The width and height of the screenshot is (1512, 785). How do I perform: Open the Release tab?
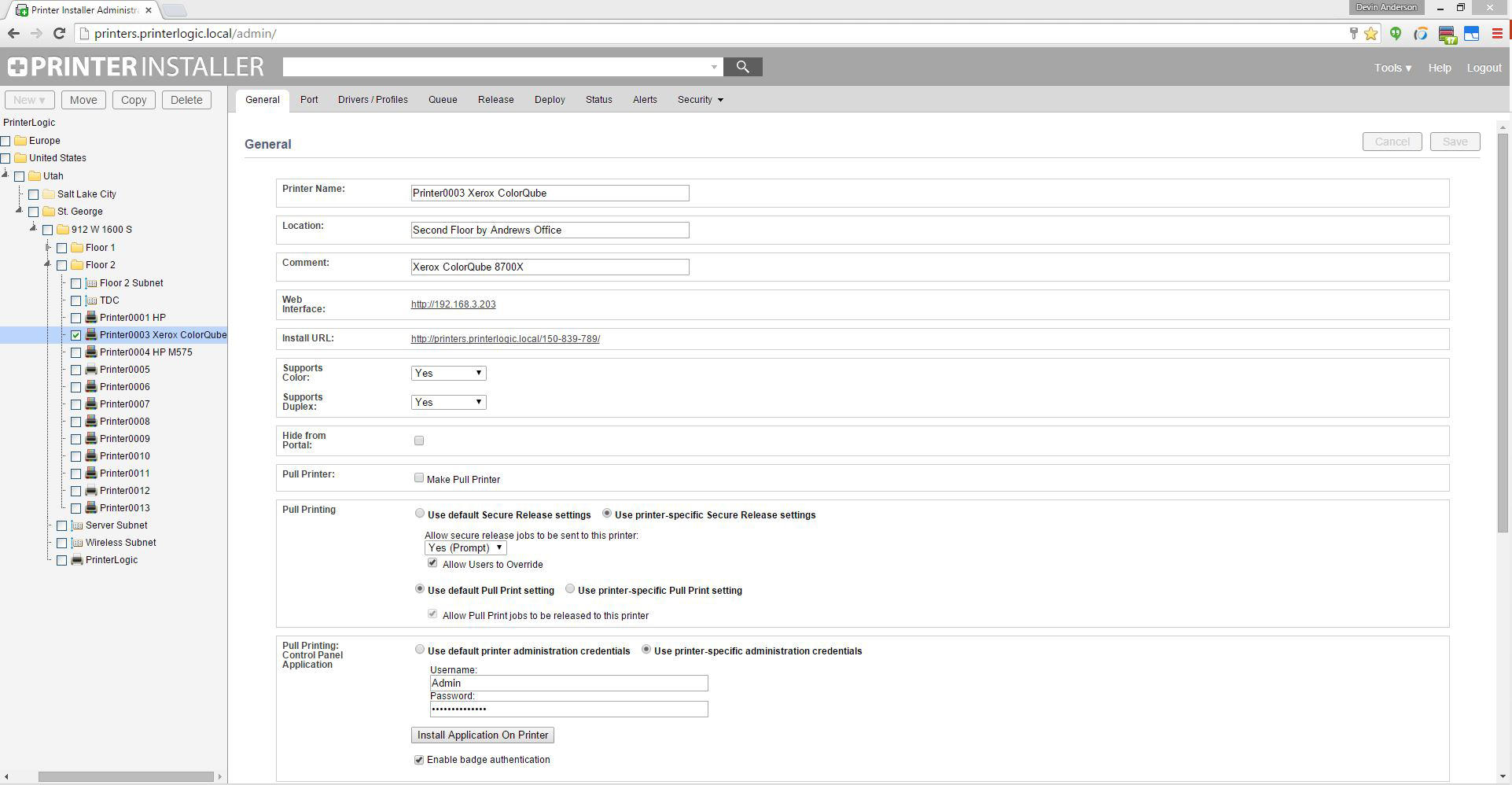click(x=496, y=100)
